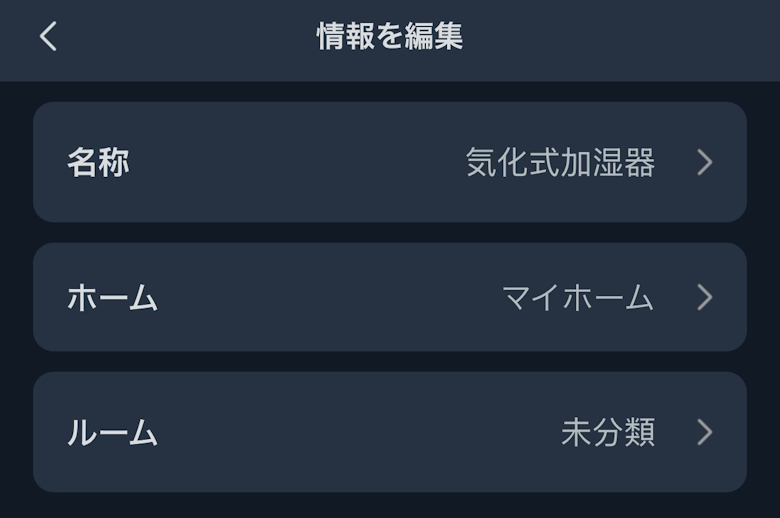Edit the 気化式加湿器 name value
Viewport: 780px width, 518px height.
pyautogui.click(x=560, y=162)
